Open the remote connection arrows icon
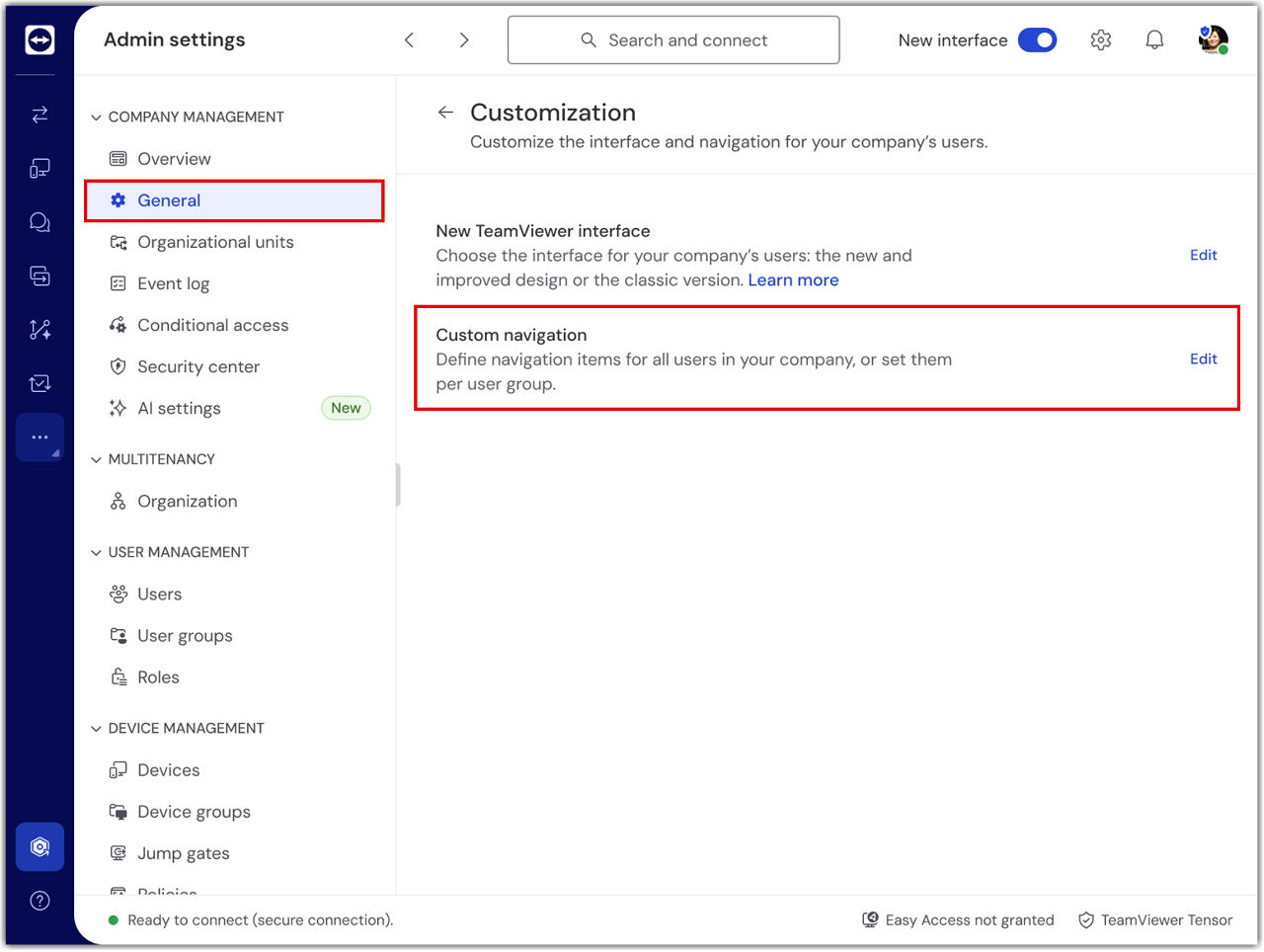1264x952 pixels. coord(39,115)
